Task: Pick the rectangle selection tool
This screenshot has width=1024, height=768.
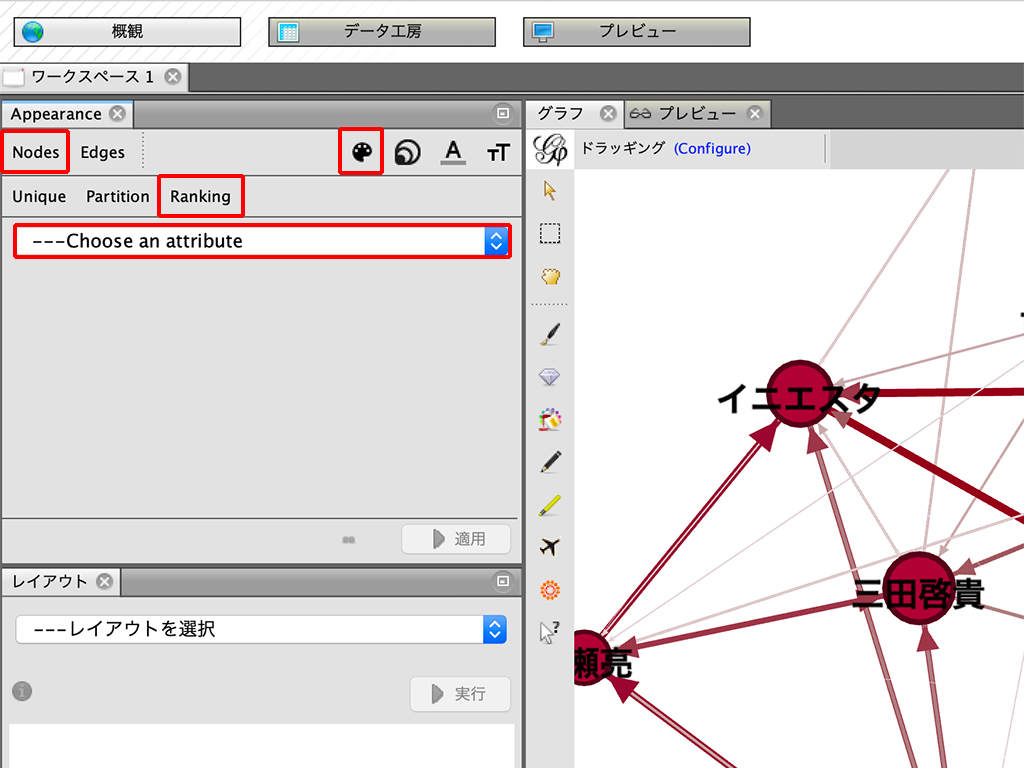Action: point(549,234)
